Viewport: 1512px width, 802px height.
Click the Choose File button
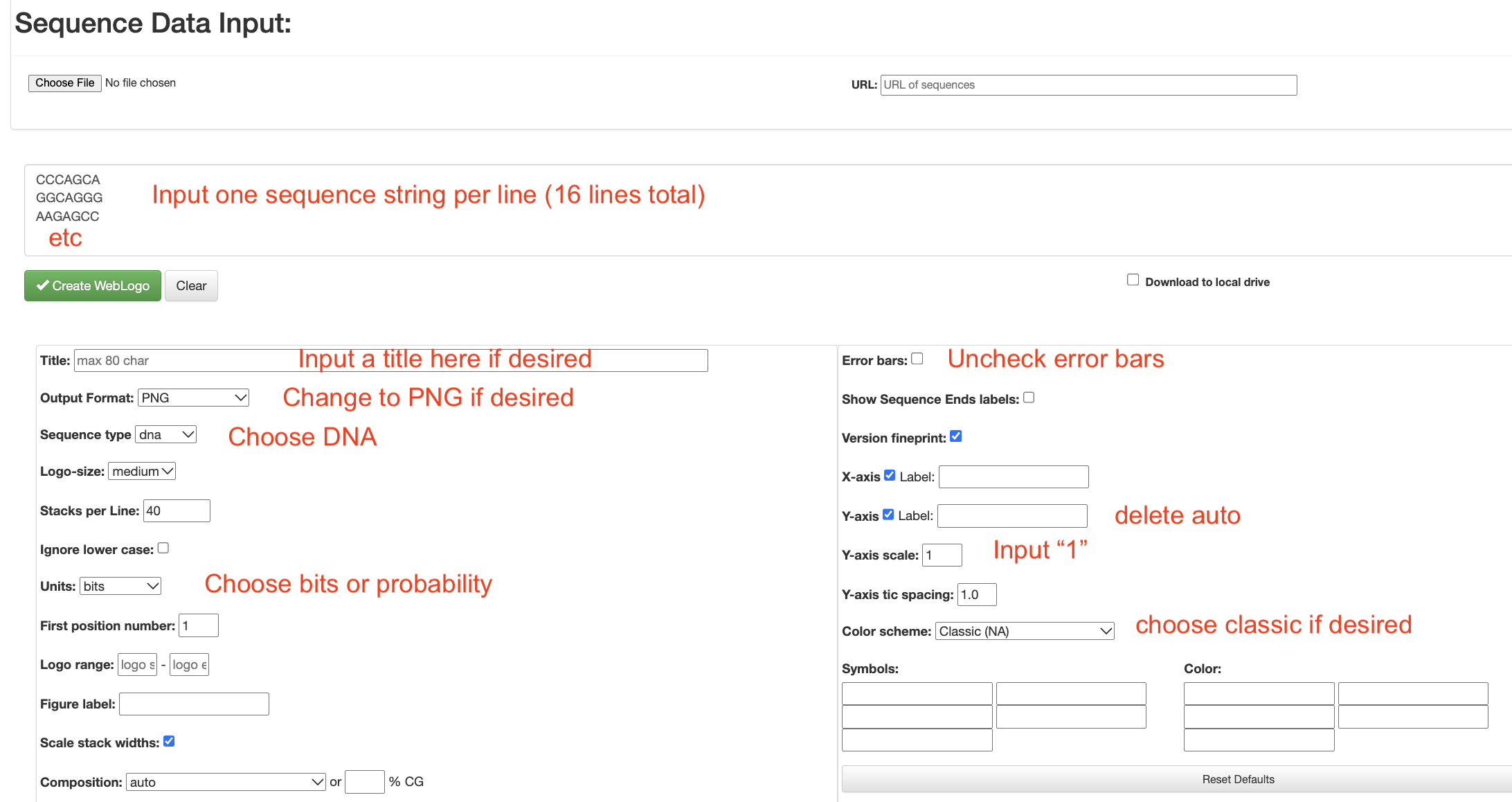pyautogui.click(x=64, y=83)
